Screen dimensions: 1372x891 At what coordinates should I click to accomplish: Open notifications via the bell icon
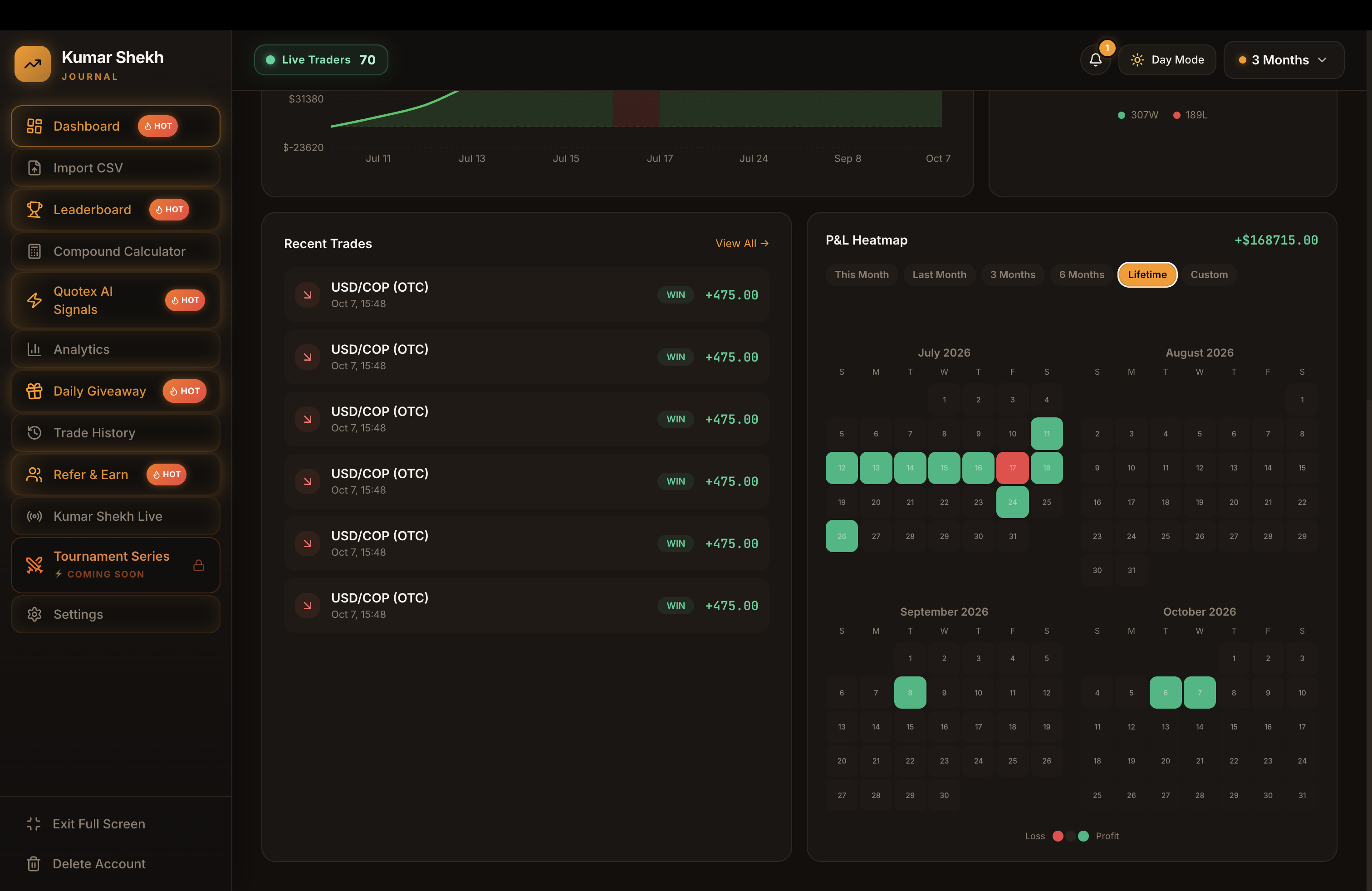point(1095,60)
